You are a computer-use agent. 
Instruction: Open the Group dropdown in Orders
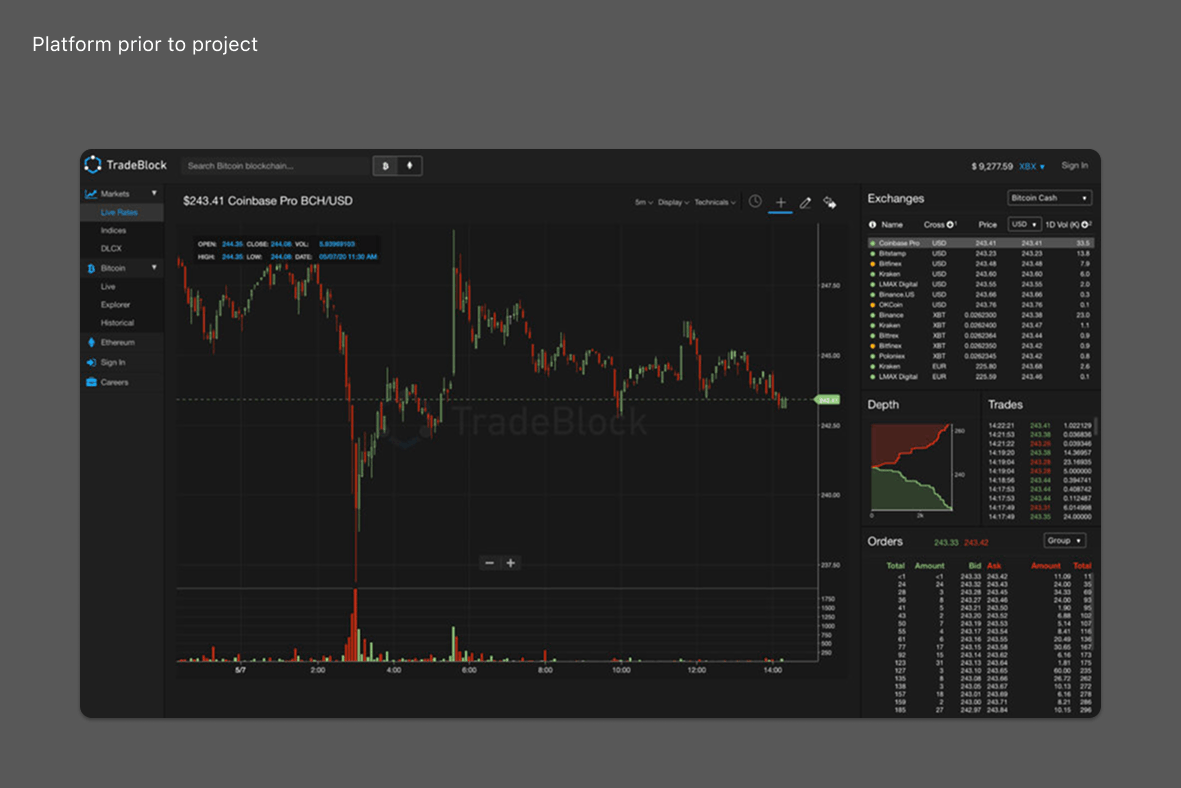click(x=1064, y=541)
